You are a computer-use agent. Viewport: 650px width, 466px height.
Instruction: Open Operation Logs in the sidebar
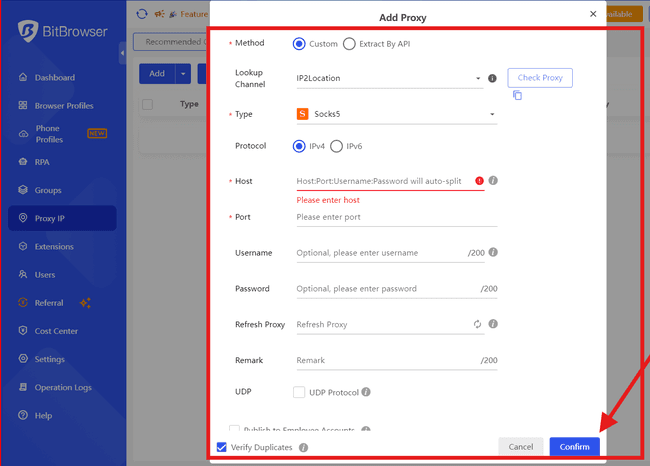pos(62,388)
